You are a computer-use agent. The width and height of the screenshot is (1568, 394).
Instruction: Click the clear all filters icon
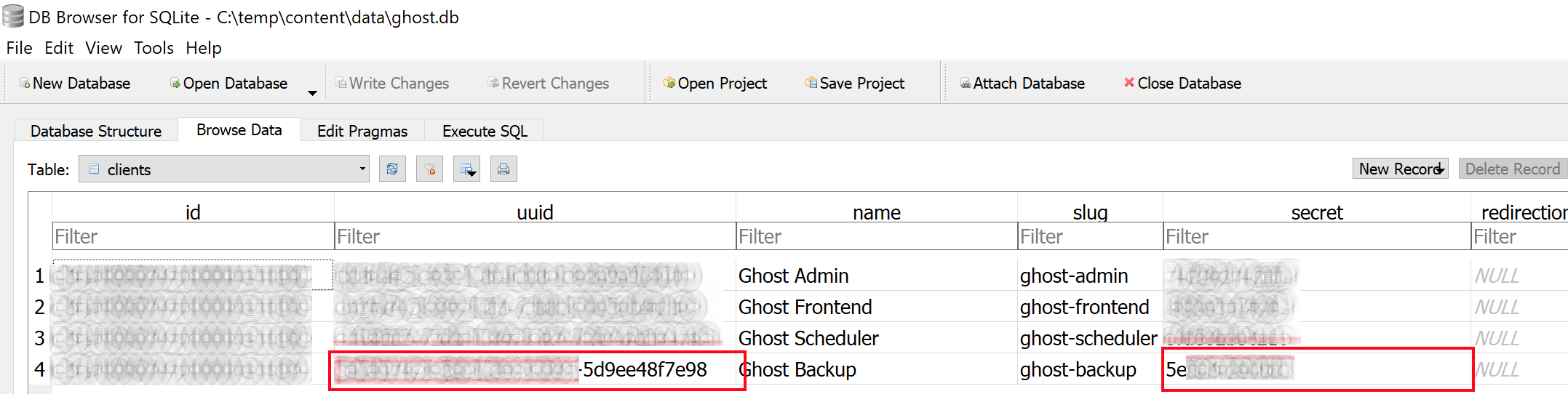[x=429, y=169]
